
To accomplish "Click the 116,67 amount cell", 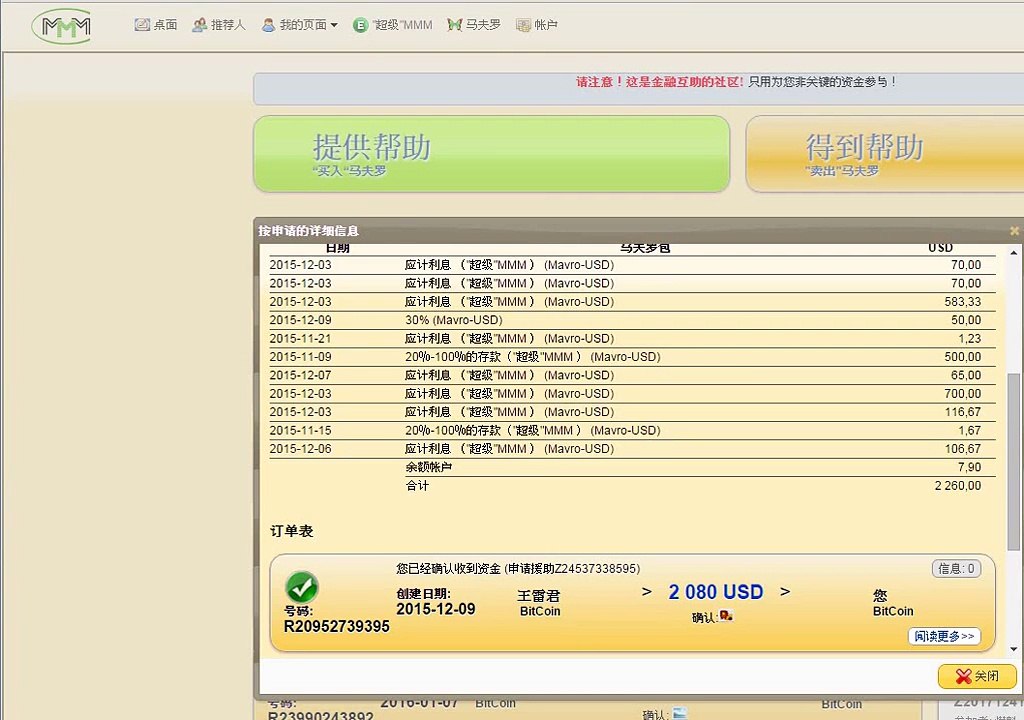I will 963,412.
